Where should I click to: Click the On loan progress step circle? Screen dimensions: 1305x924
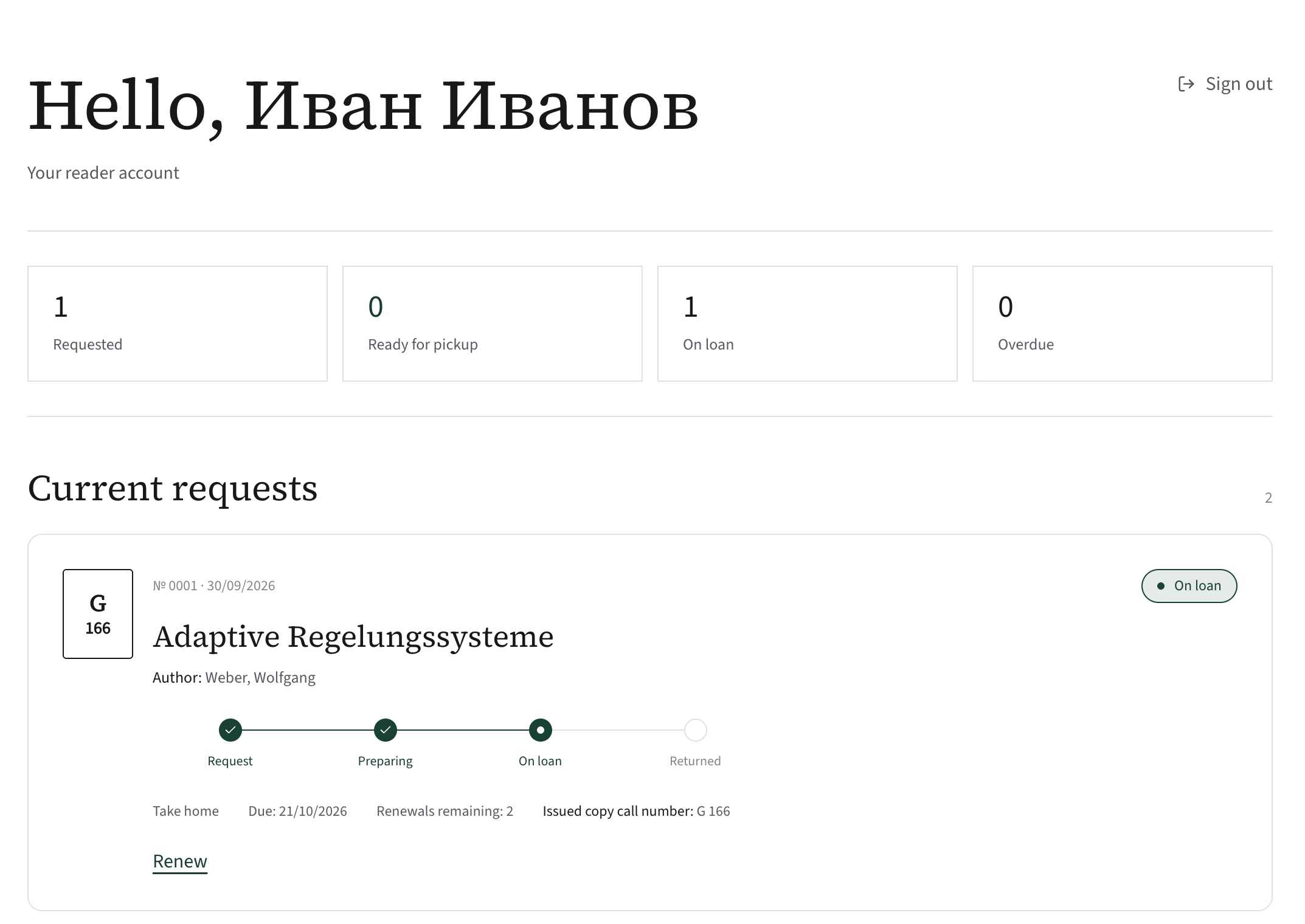click(541, 730)
